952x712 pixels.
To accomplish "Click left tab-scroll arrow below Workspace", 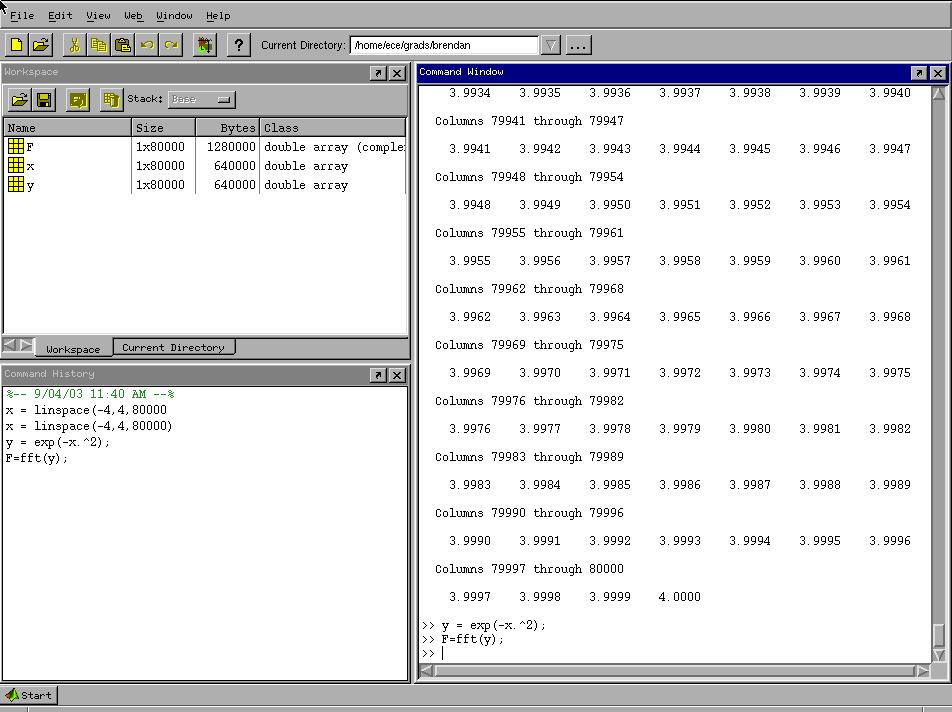I will pos(10,345).
